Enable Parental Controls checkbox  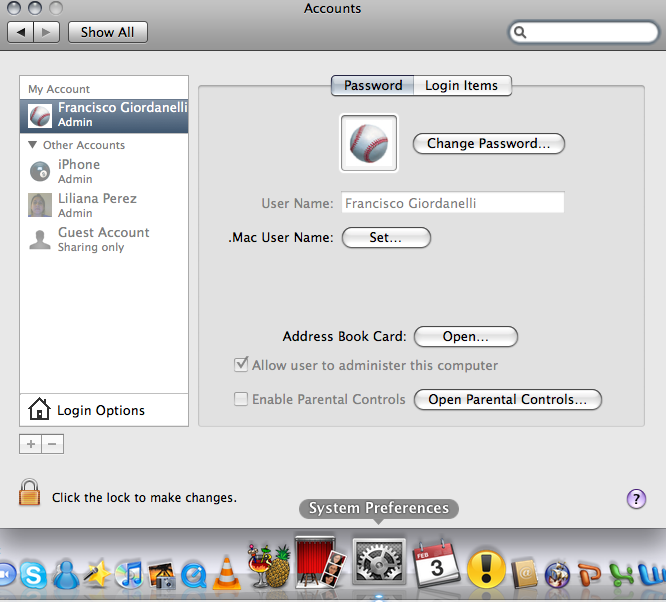click(x=241, y=399)
